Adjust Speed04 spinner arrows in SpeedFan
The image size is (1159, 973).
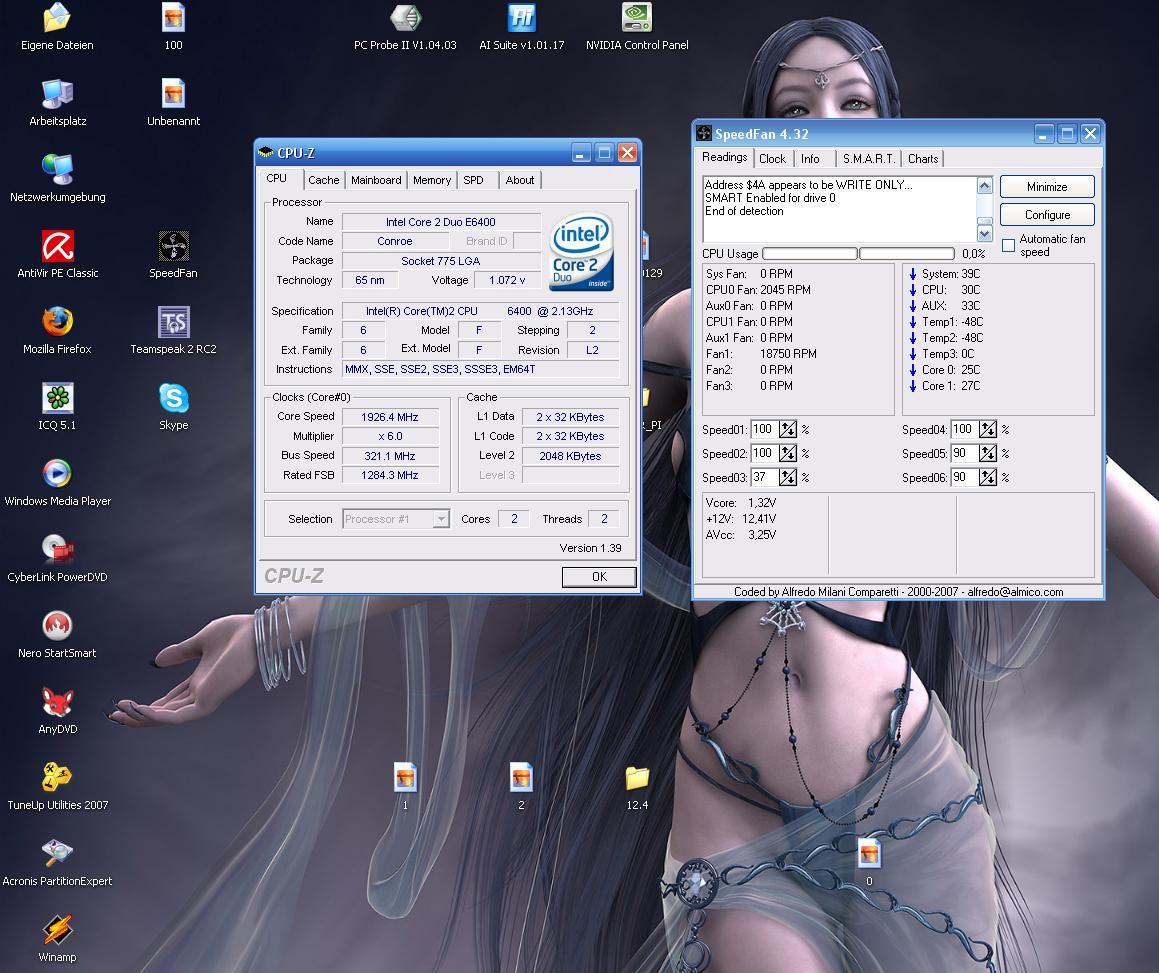pyautogui.click(x=988, y=430)
